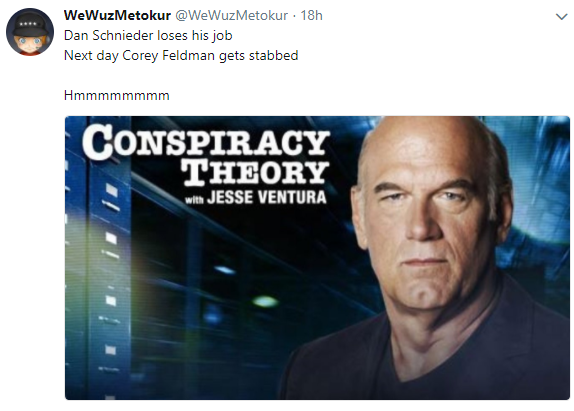The width and height of the screenshot is (574, 411).
Task: Click the 'Dan Schnieder loses his job' line
Action: coord(148,36)
